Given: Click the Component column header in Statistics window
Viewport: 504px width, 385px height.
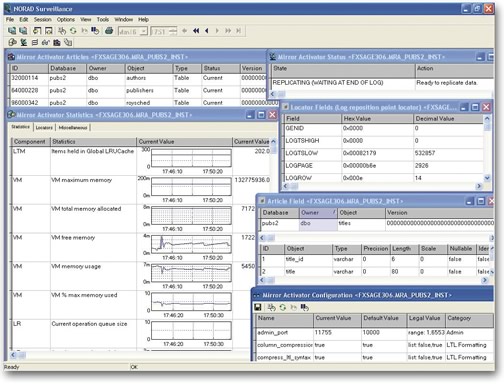Looking at the screenshot, I should click(x=30, y=141).
